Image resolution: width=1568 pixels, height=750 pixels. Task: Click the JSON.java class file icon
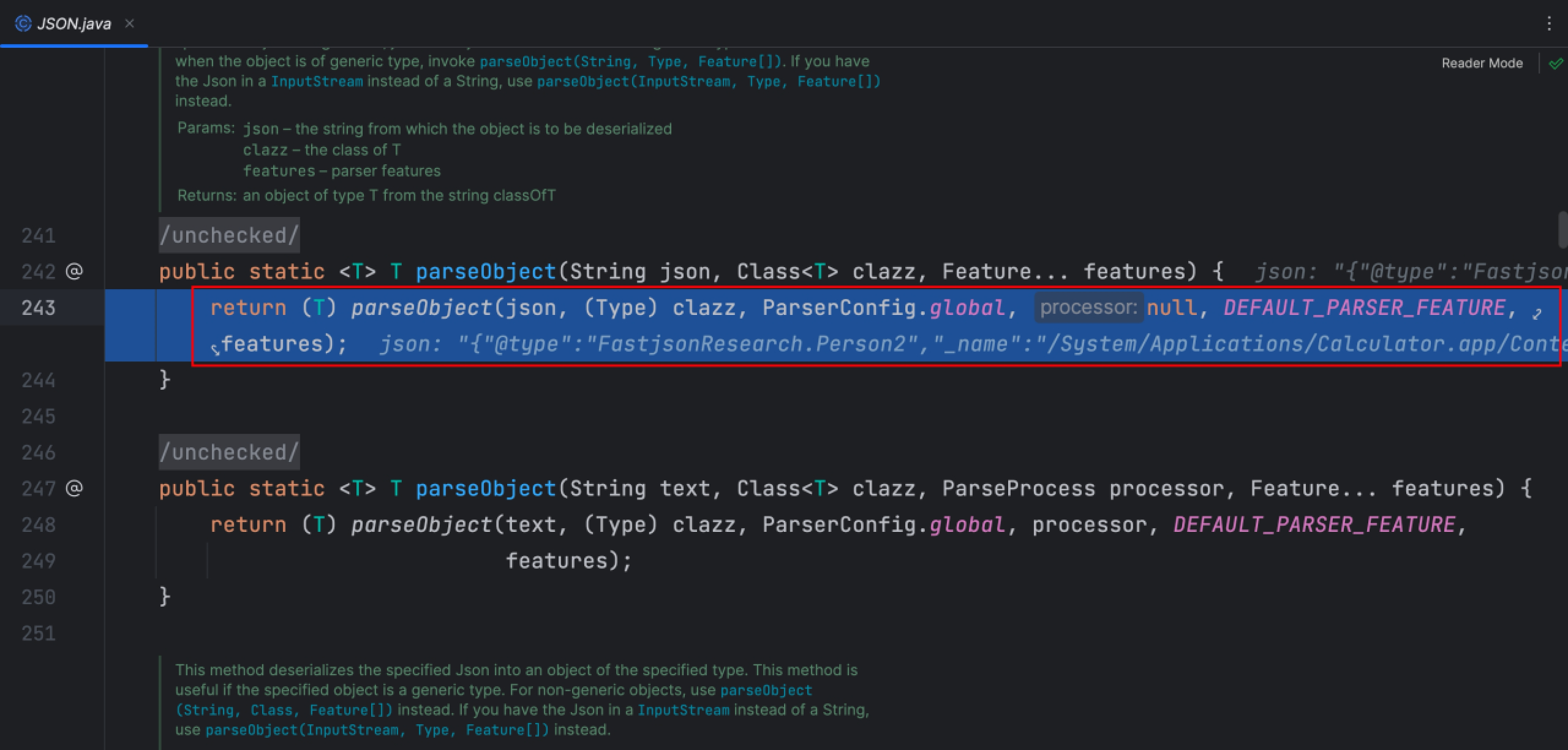click(23, 23)
